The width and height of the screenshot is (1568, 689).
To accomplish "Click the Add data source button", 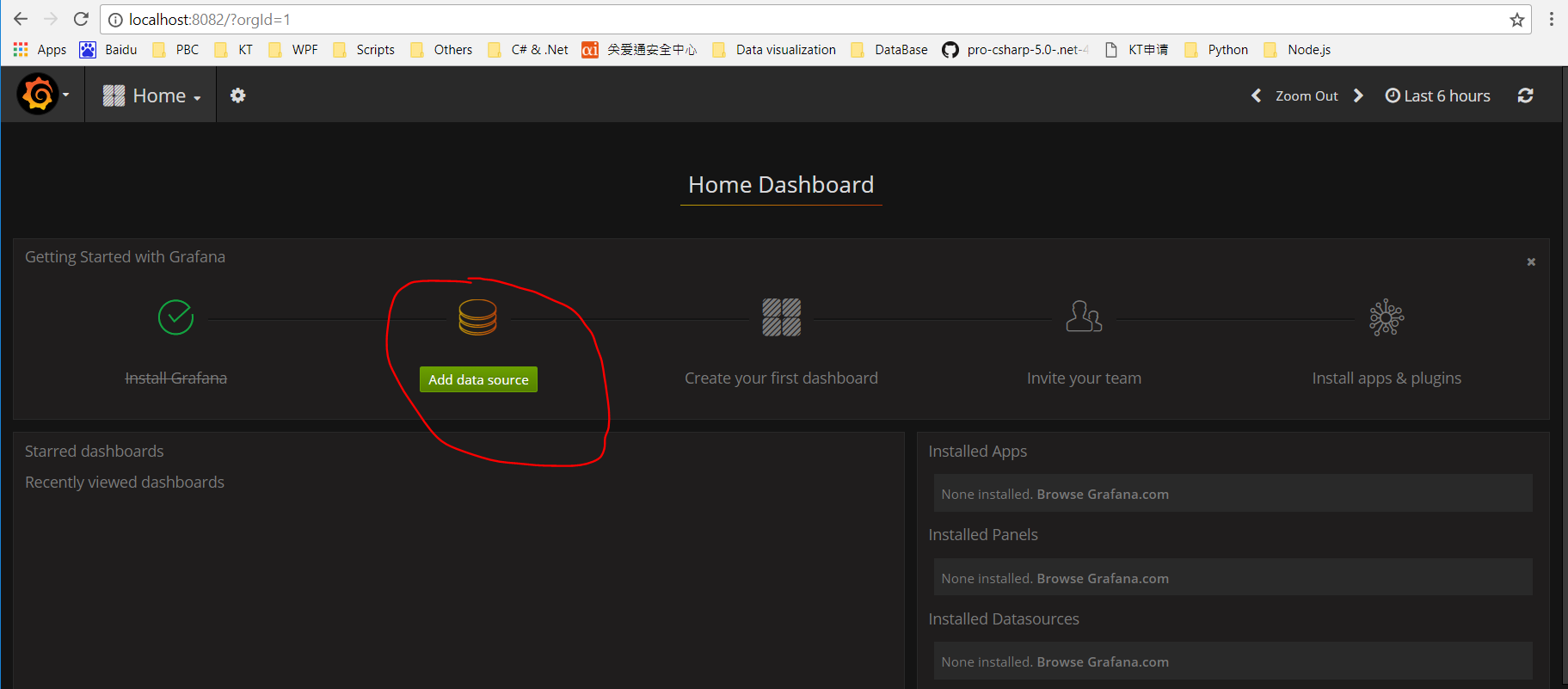I will pos(478,379).
